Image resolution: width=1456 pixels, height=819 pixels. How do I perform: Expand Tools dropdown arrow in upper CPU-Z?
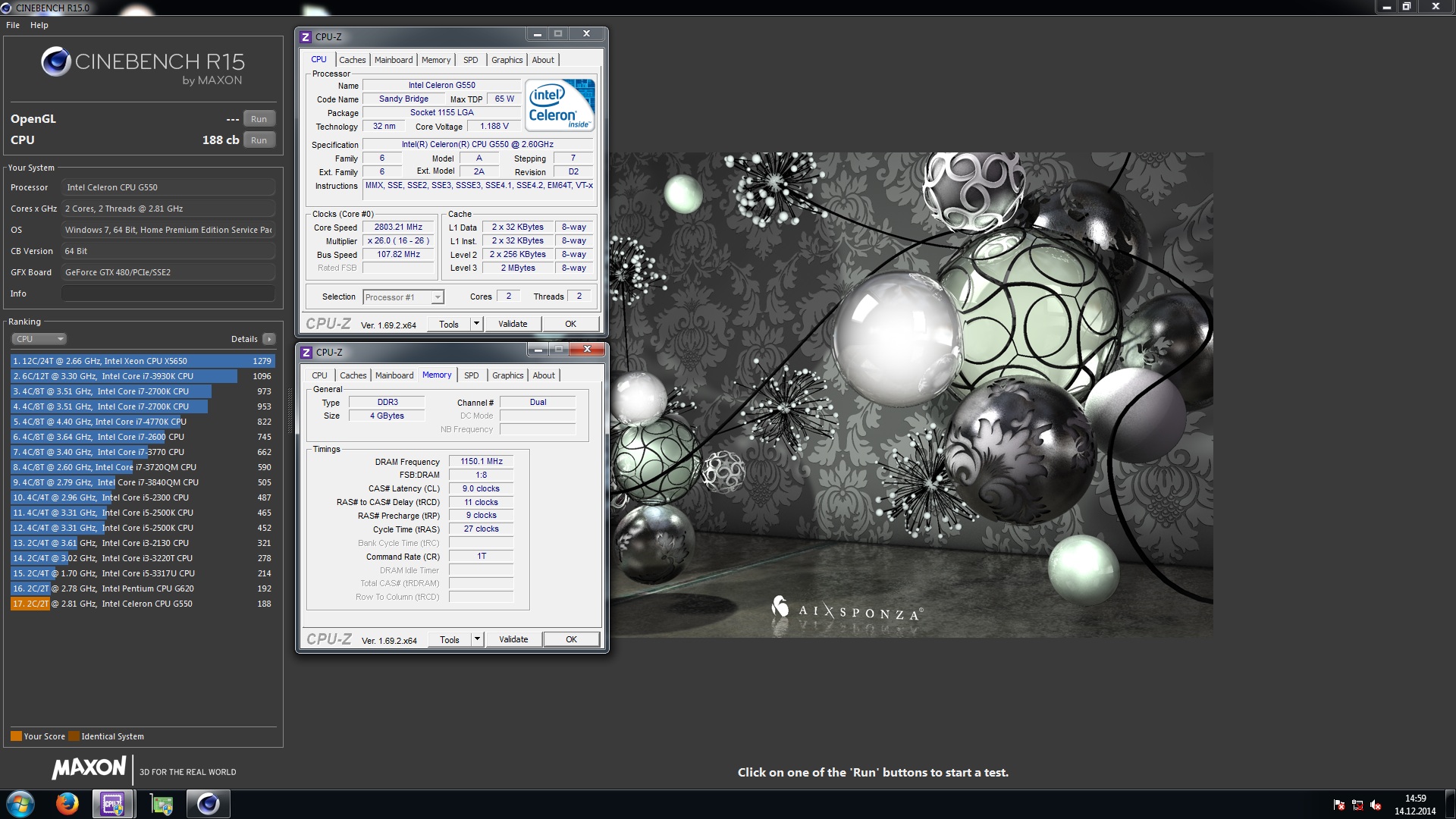pos(476,324)
